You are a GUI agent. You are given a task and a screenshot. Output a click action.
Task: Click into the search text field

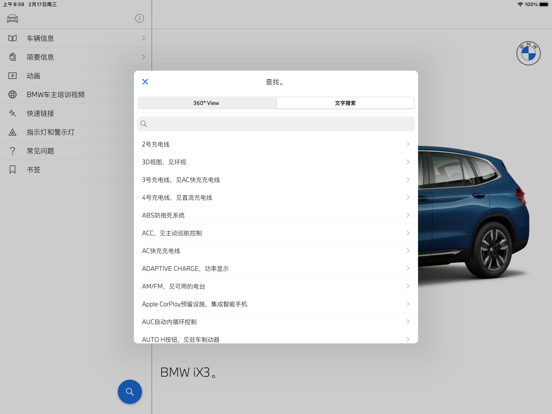coord(276,124)
